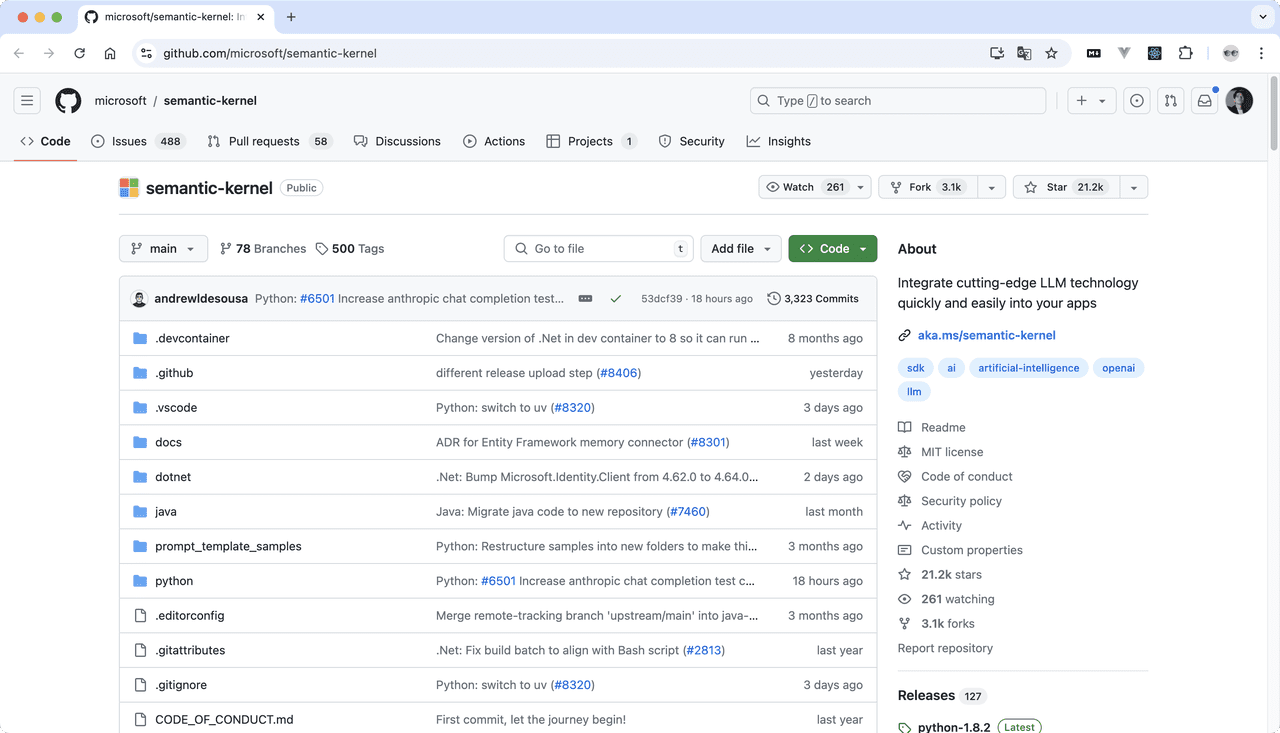Click the browser back arrow
Viewport: 1280px width, 733px height.
point(19,53)
